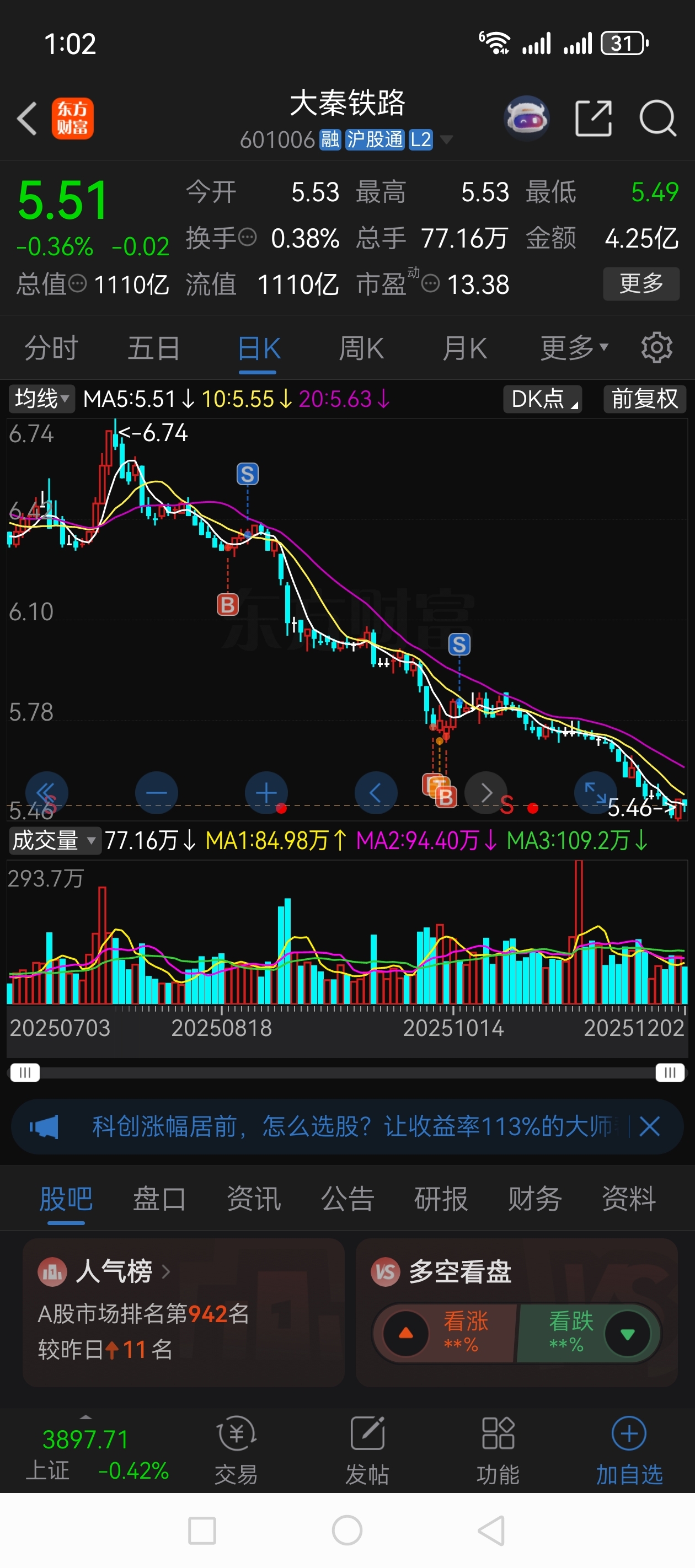Tap the megaphone announcement icon
The width and height of the screenshot is (695, 1568).
click(x=44, y=1127)
